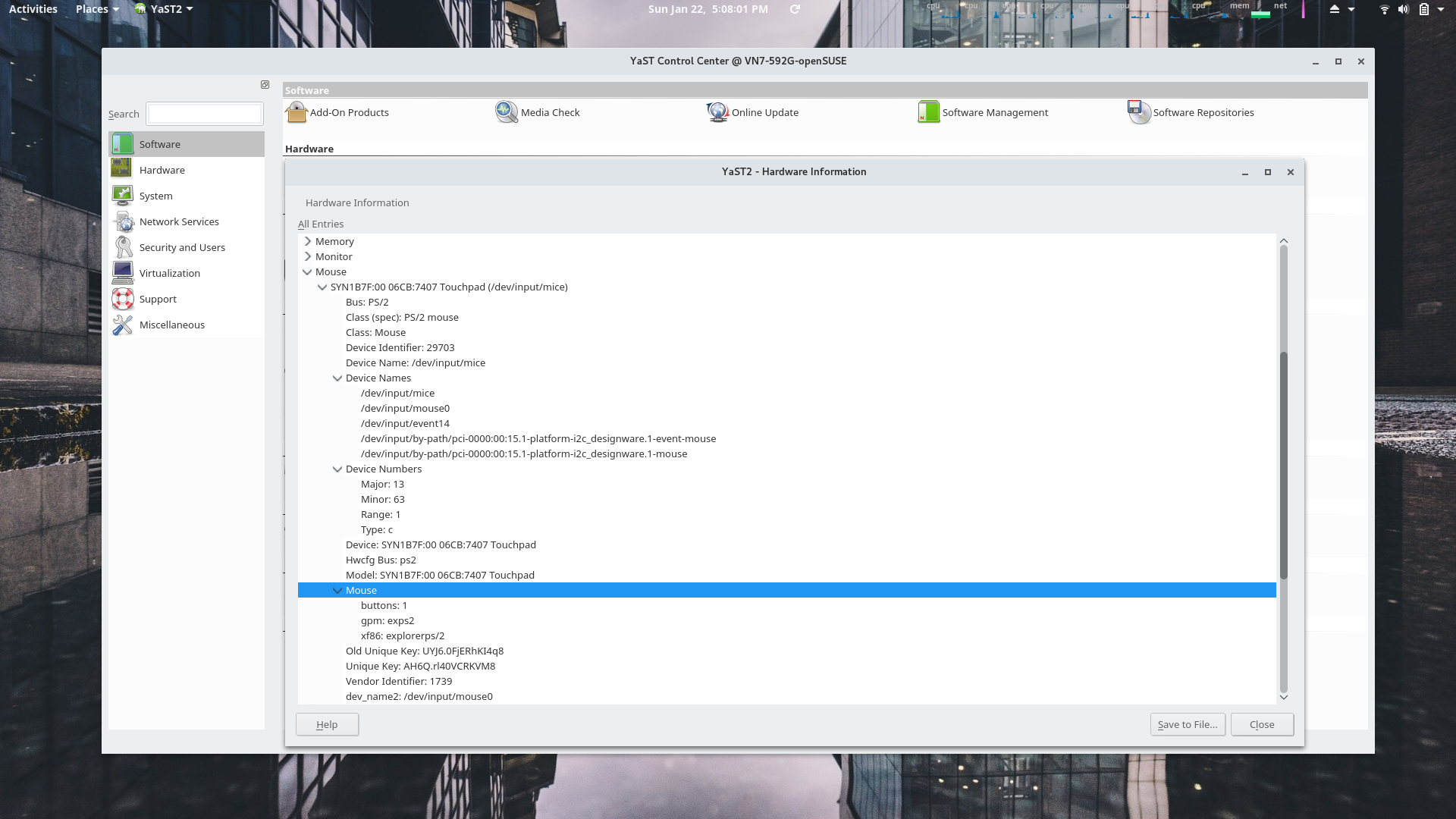Minimize the YaST Control Center window
Image resolution: width=1456 pixels, height=819 pixels.
(x=1316, y=61)
